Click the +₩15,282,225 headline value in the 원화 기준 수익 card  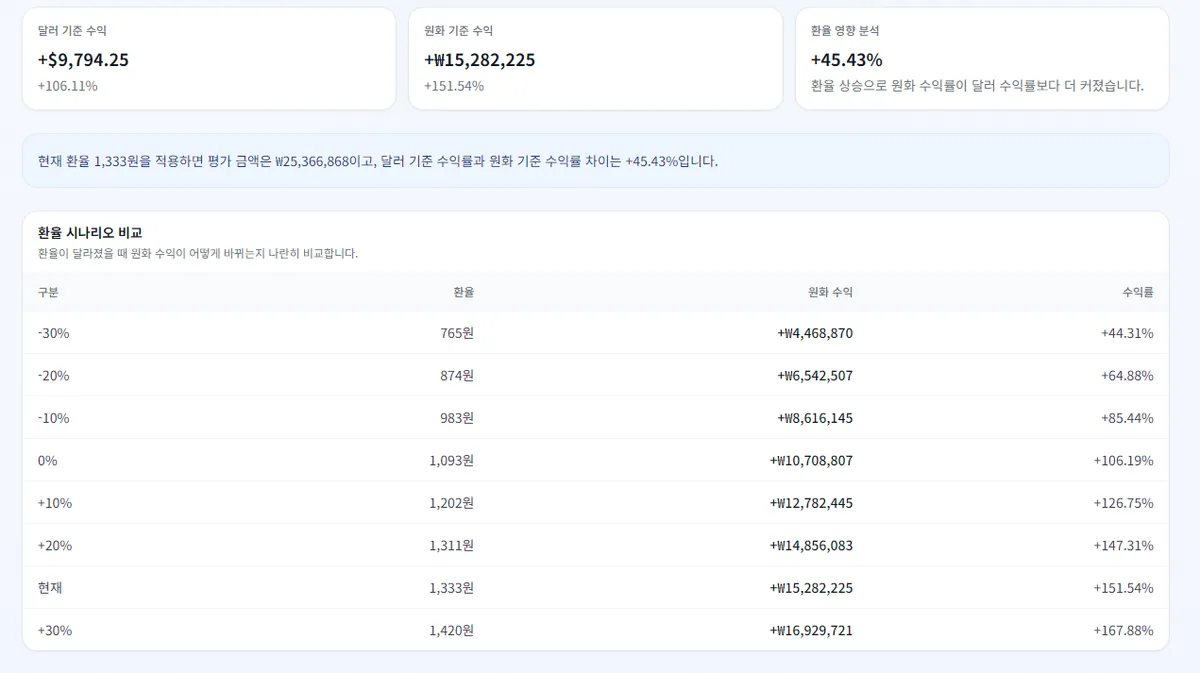[479, 60]
